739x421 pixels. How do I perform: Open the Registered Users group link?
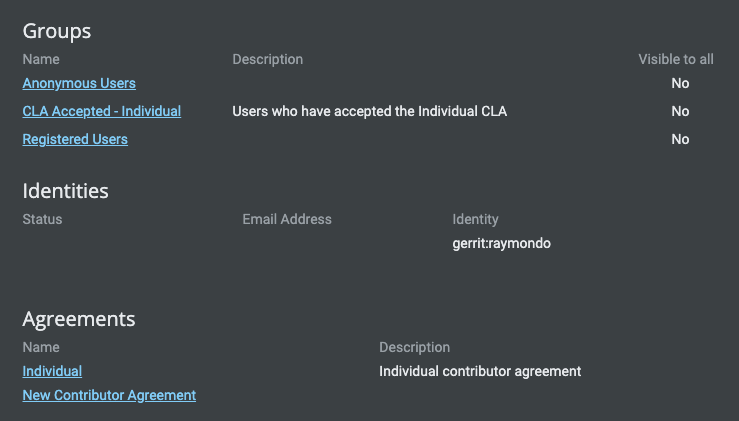tap(75, 140)
